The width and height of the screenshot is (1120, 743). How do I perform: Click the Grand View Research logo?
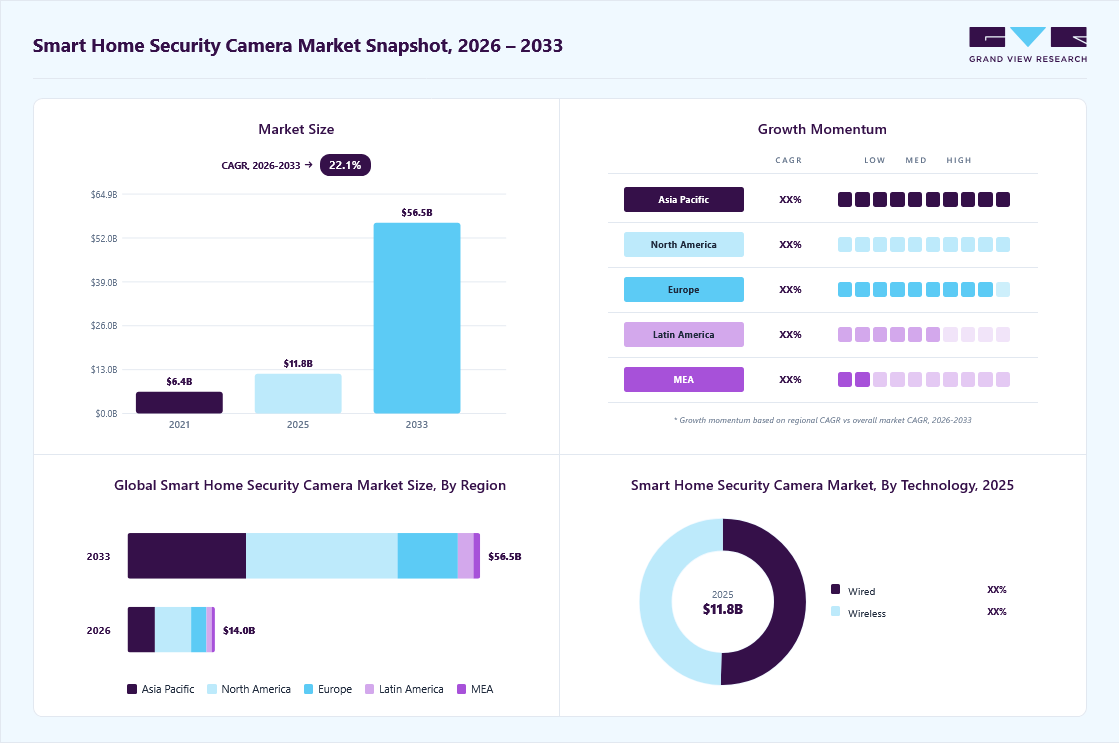[x=1028, y=45]
